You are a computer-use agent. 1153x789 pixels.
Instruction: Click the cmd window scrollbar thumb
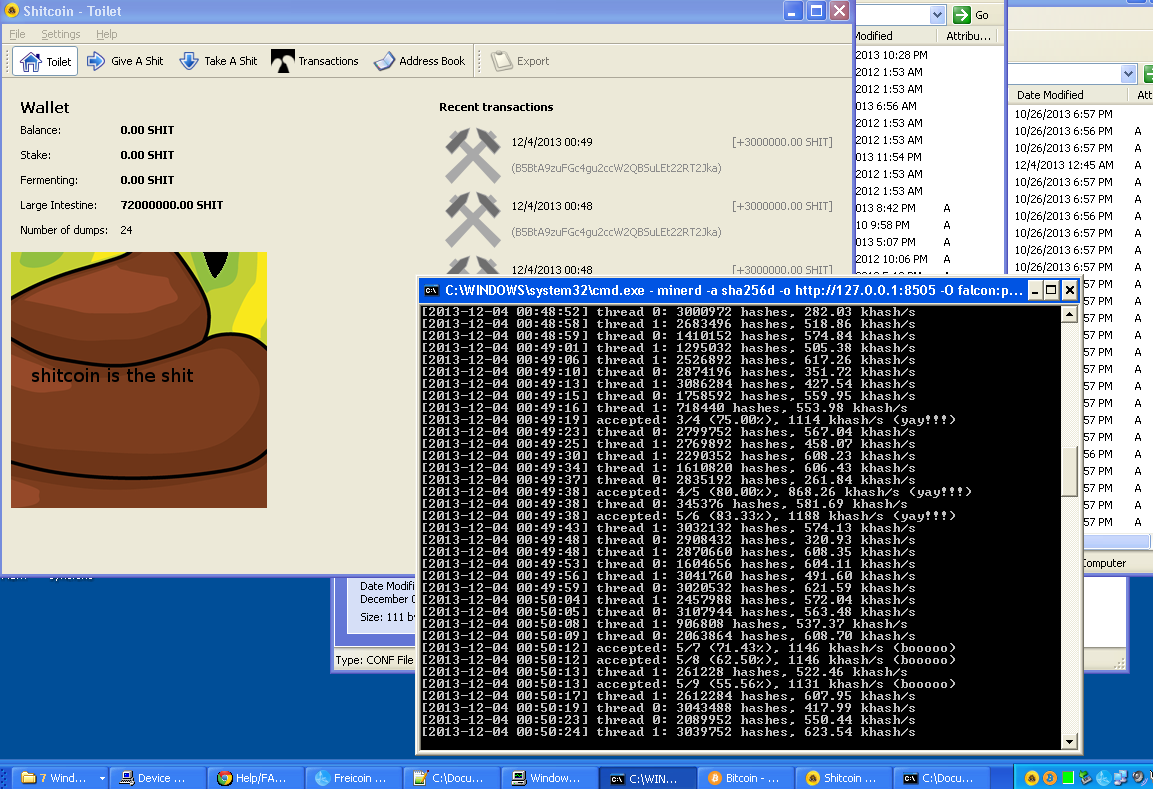pos(1070,471)
